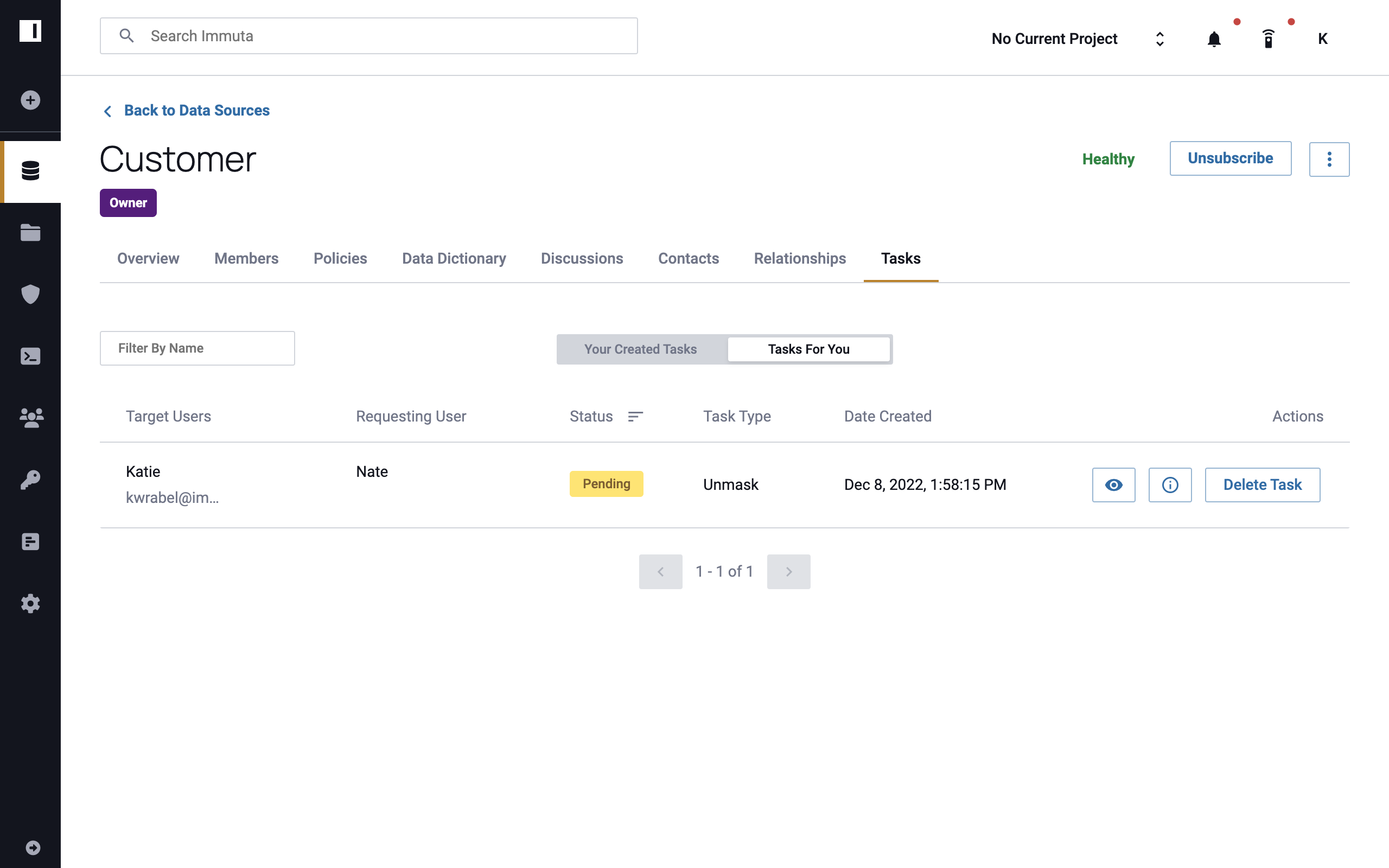The width and height of the screenshot is (1389, 868).
Task: Click No Current Project label
Action: pyautogui.click(x=1054, y=39)
